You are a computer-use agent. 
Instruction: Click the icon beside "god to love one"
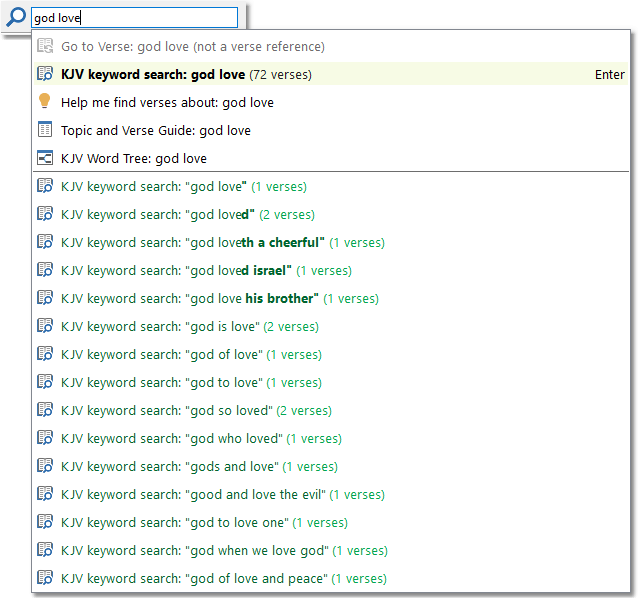click(45, 522)
